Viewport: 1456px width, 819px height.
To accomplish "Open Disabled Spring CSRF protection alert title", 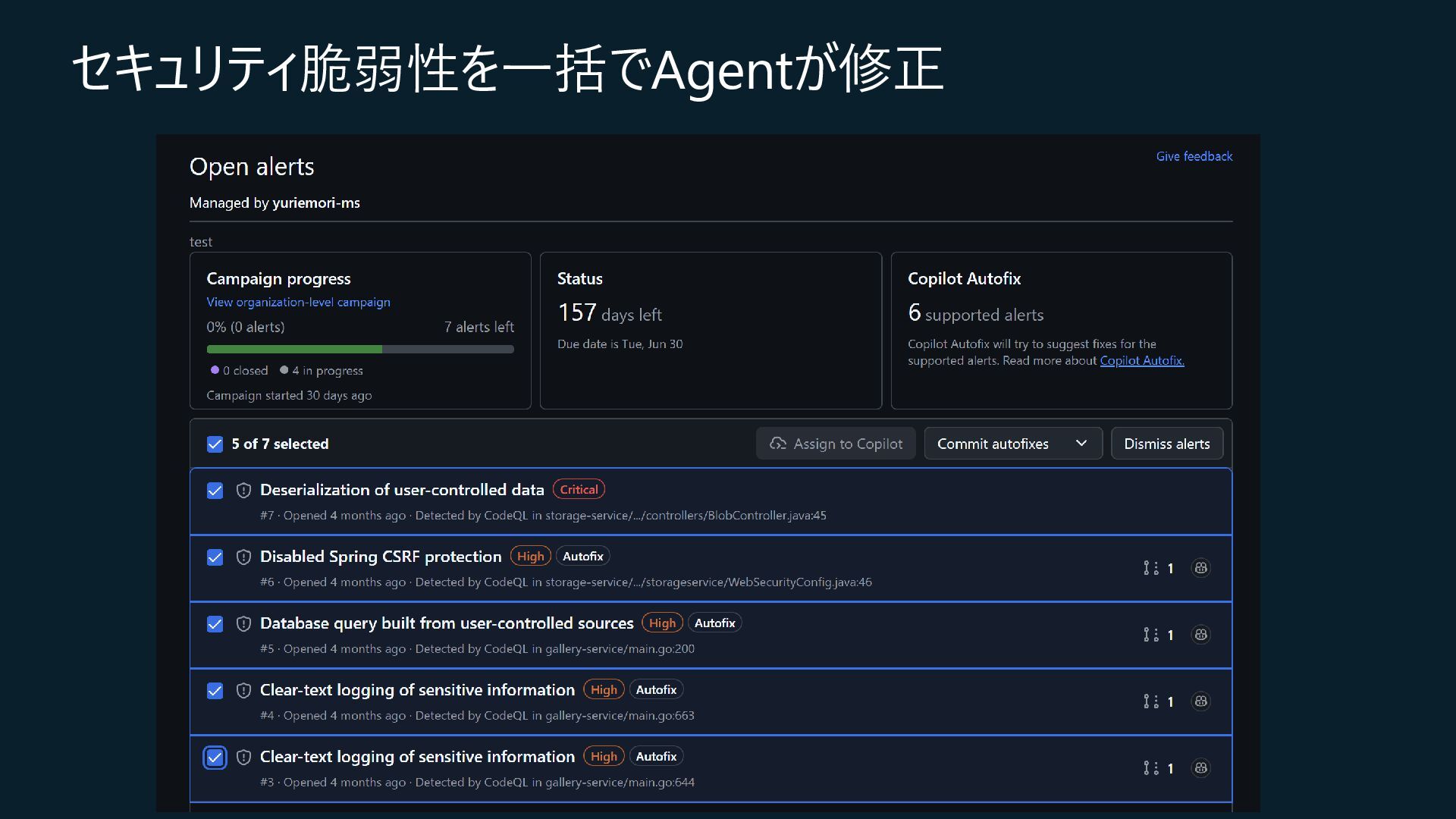I will (381, 557).
